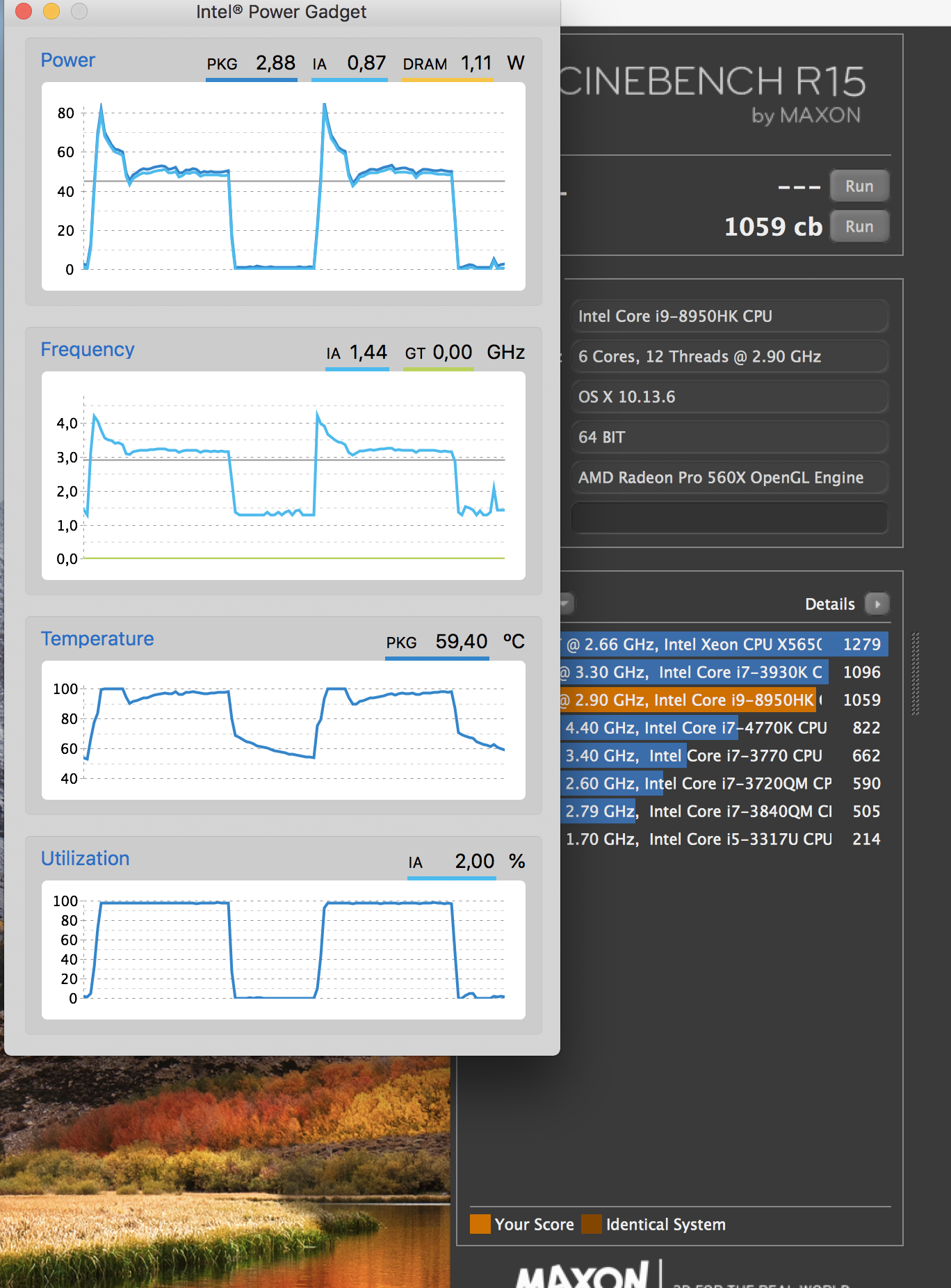
Task: Click the AMD Radeon Pro 560X OpenGL field
Action: [x=729, y=477]
